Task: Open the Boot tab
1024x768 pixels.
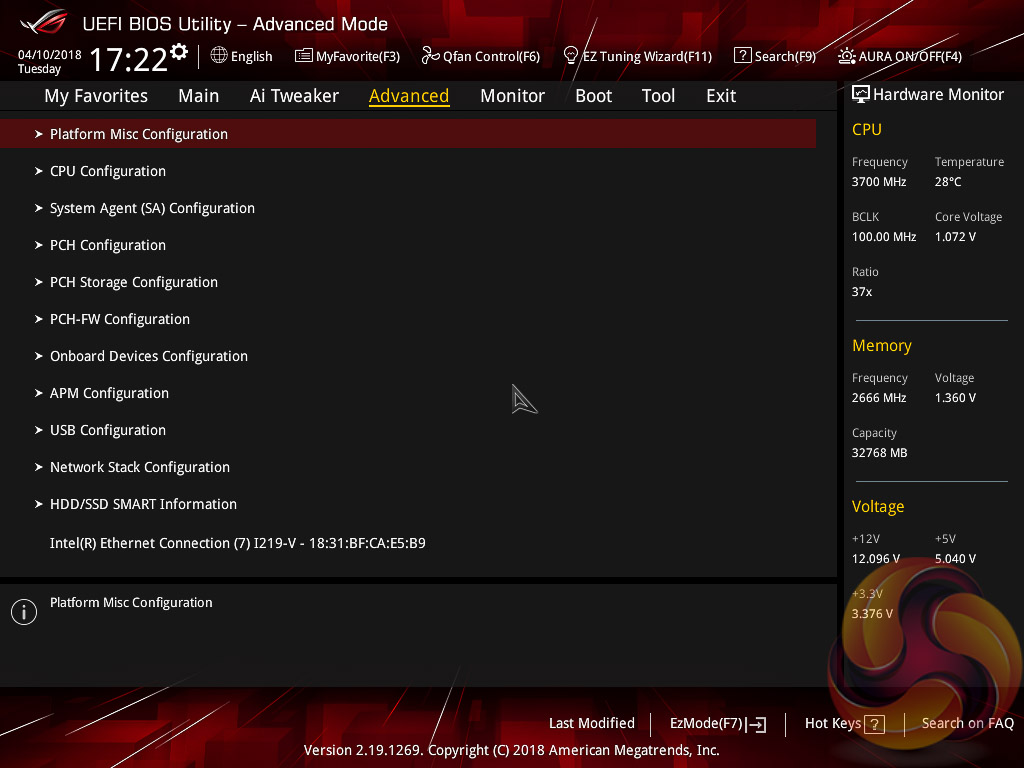Action: [x=594, y=96]
